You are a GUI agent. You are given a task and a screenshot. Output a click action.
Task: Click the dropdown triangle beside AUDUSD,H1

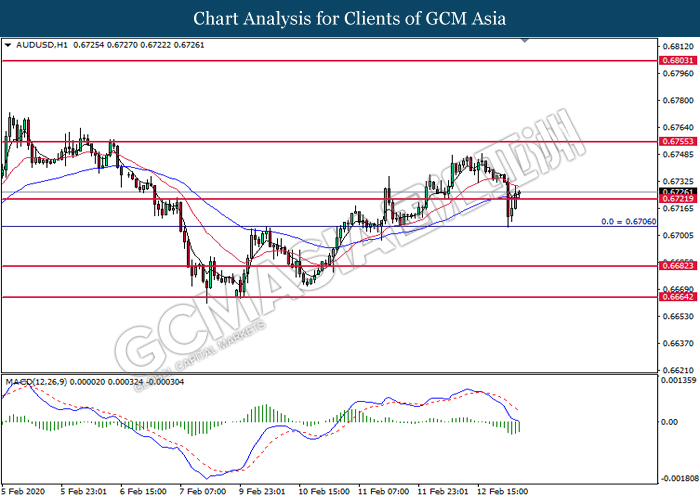(8, 46)
